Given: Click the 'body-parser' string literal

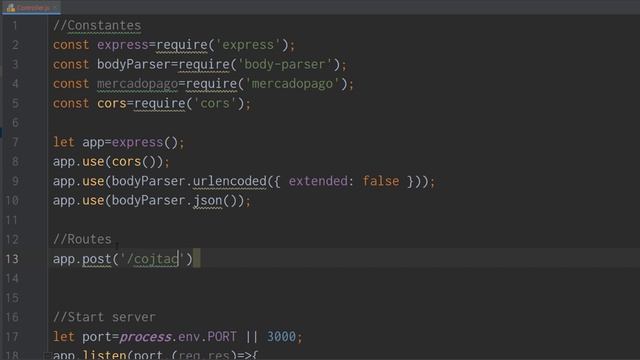Looking at the screenshot, I should (285, 64).
